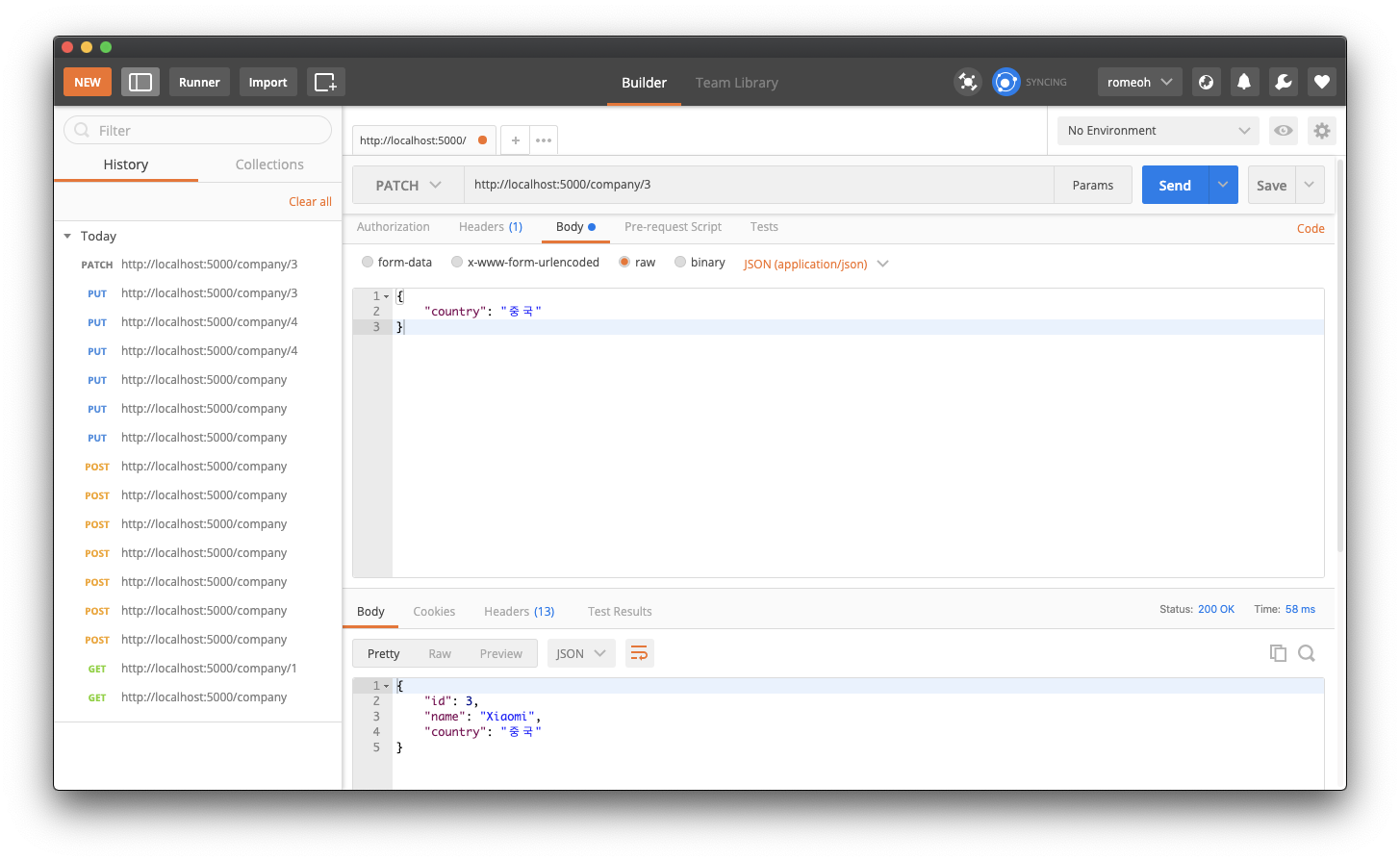Open the Code snippet link

(x=1311, y=228)
